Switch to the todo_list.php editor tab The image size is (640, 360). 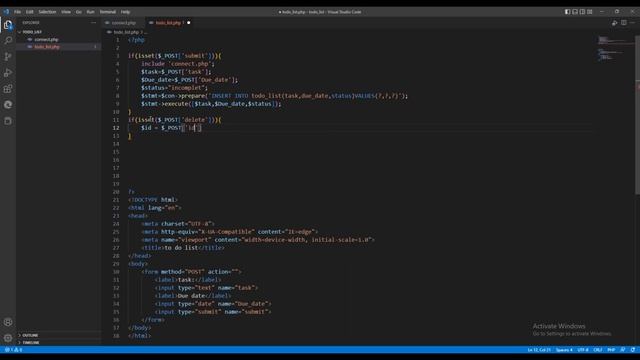pos(168,23)
